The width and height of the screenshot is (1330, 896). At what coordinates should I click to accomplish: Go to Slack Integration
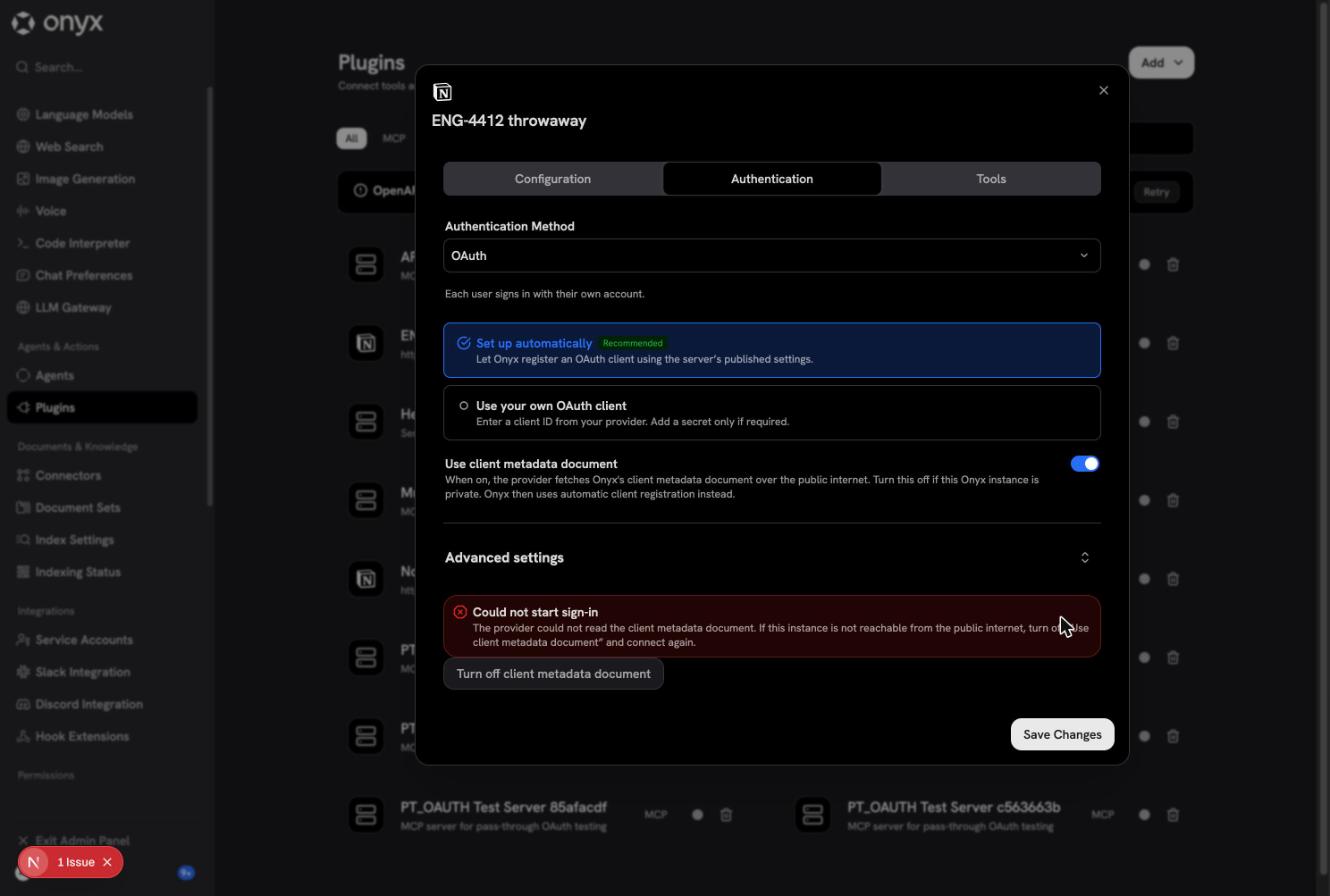(82, 672)
